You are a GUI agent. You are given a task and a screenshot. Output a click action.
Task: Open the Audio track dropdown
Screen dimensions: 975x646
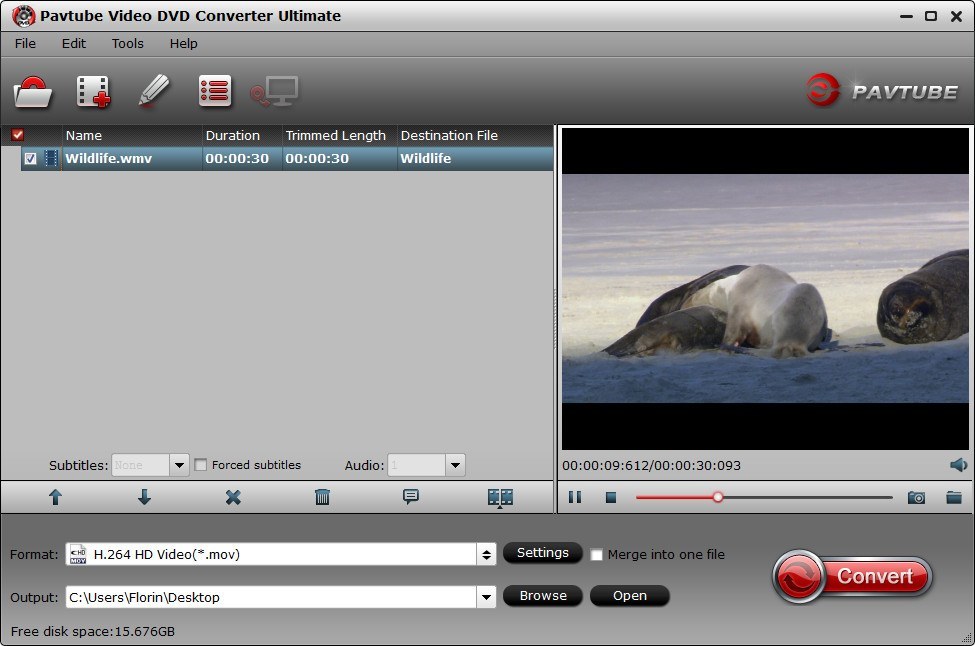click(454, 465)
